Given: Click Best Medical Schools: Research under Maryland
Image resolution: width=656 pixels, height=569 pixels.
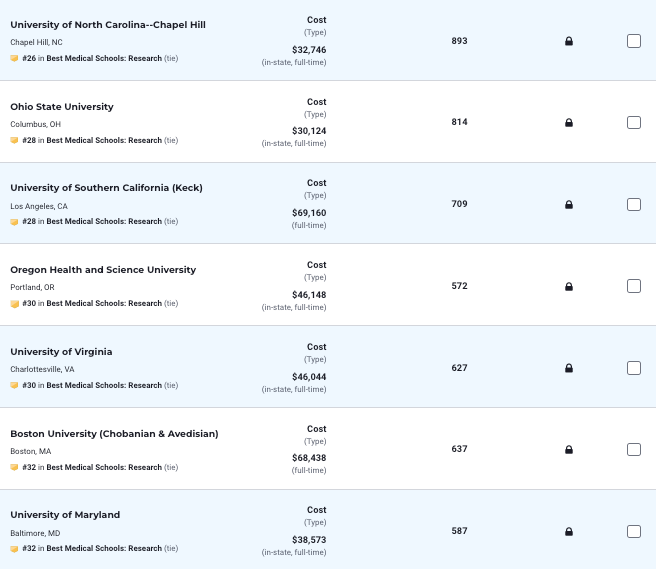Looking at the screenshot, I should [x=104, y=548].
